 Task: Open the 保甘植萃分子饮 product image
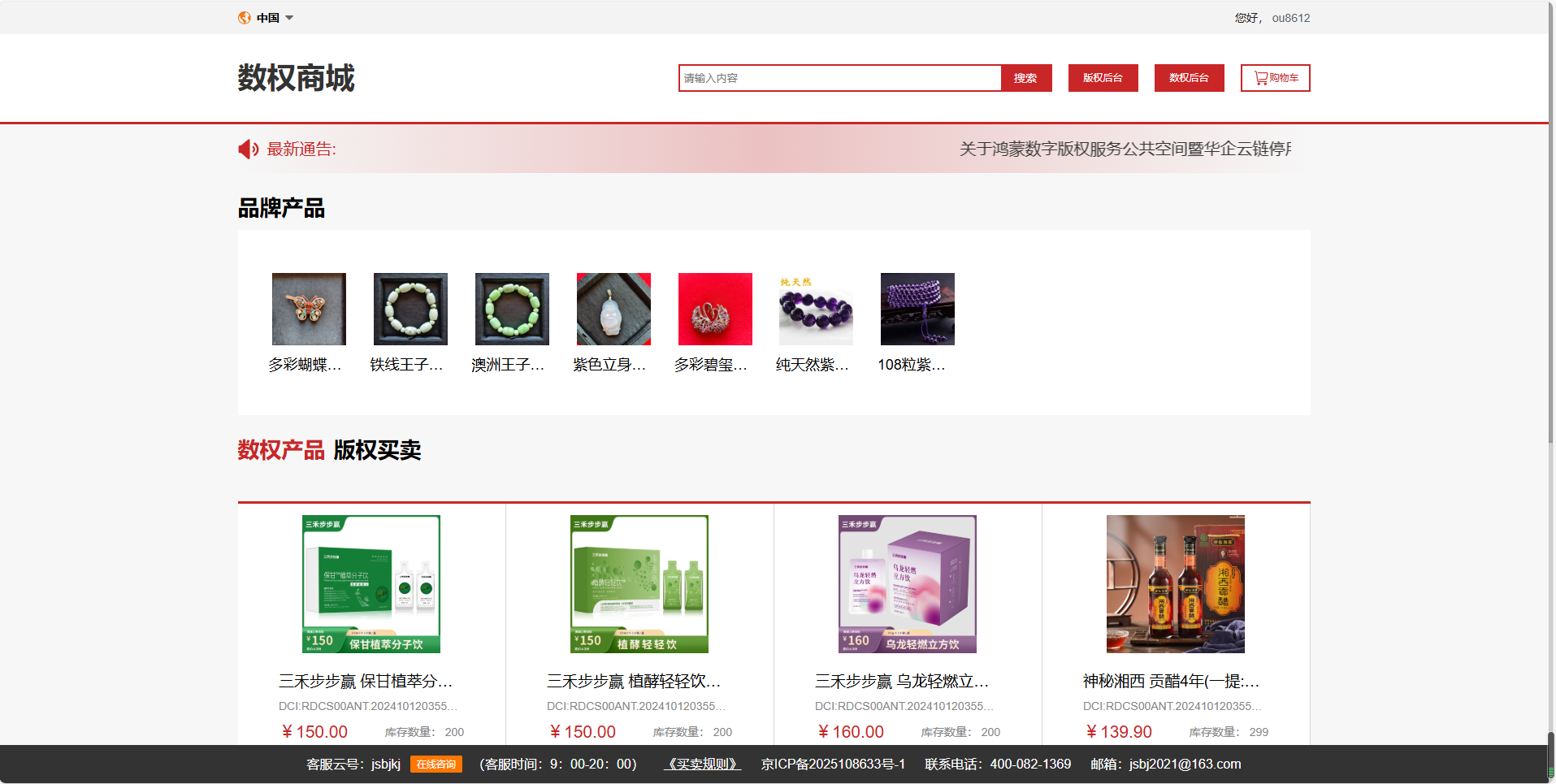pyautogui.click(x=371, y=583)
